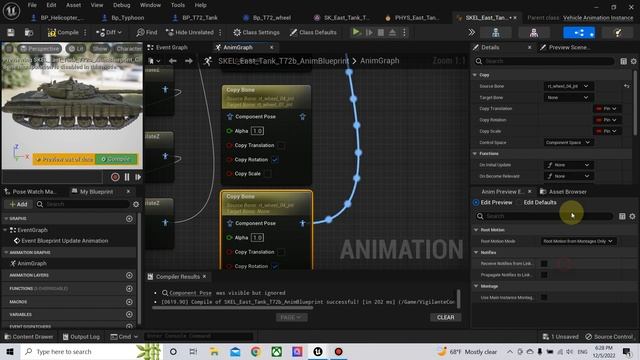Start simulation with green Play icon

(x=356, y=32)
